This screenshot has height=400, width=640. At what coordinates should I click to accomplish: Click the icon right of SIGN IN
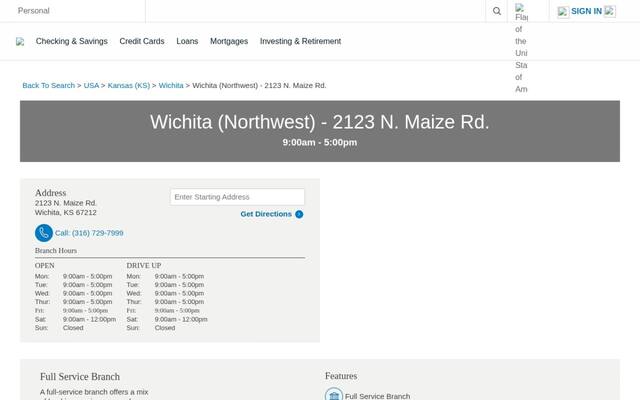tap(609, 11)
